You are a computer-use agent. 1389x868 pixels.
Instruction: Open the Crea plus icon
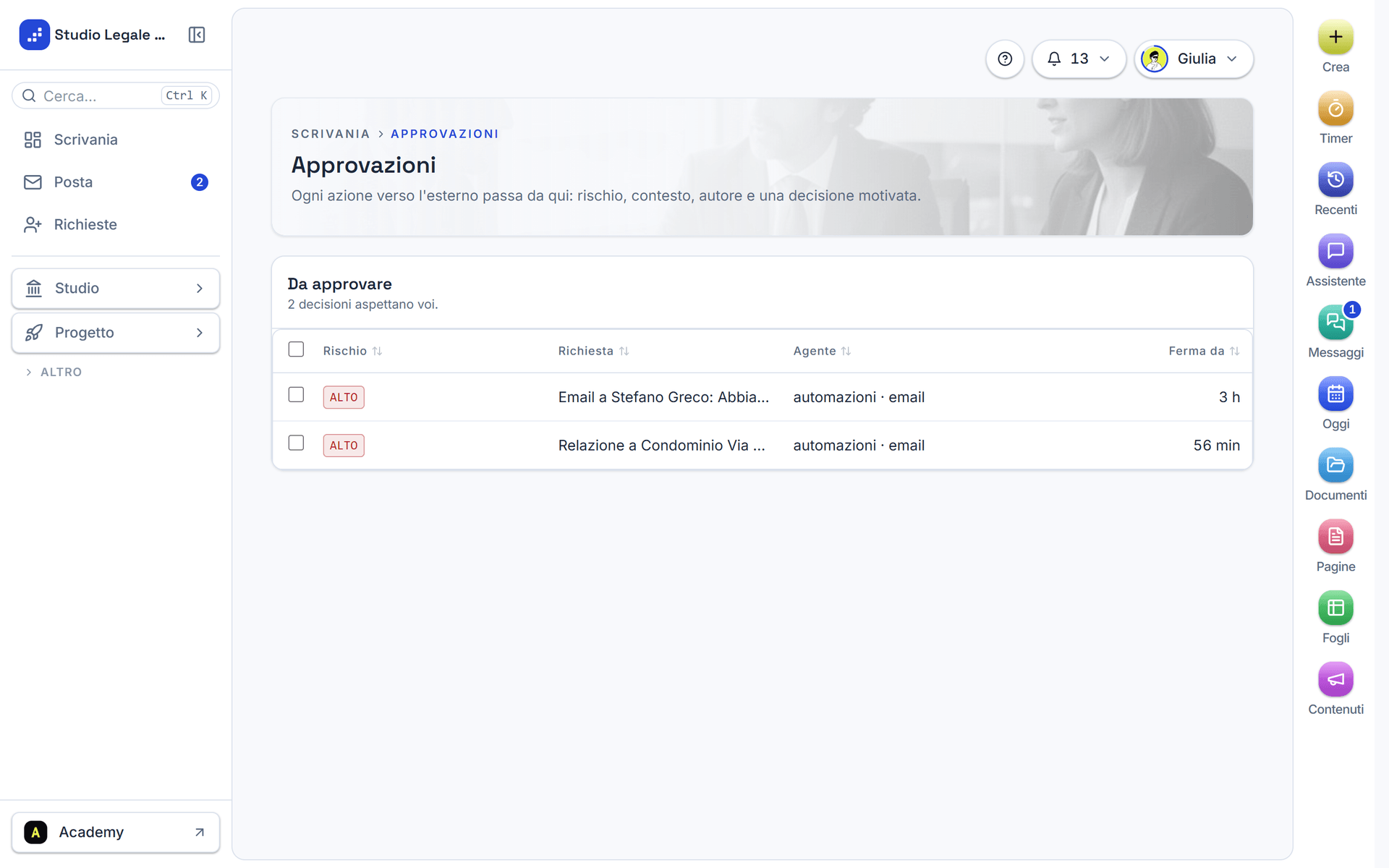[1335, 37]
